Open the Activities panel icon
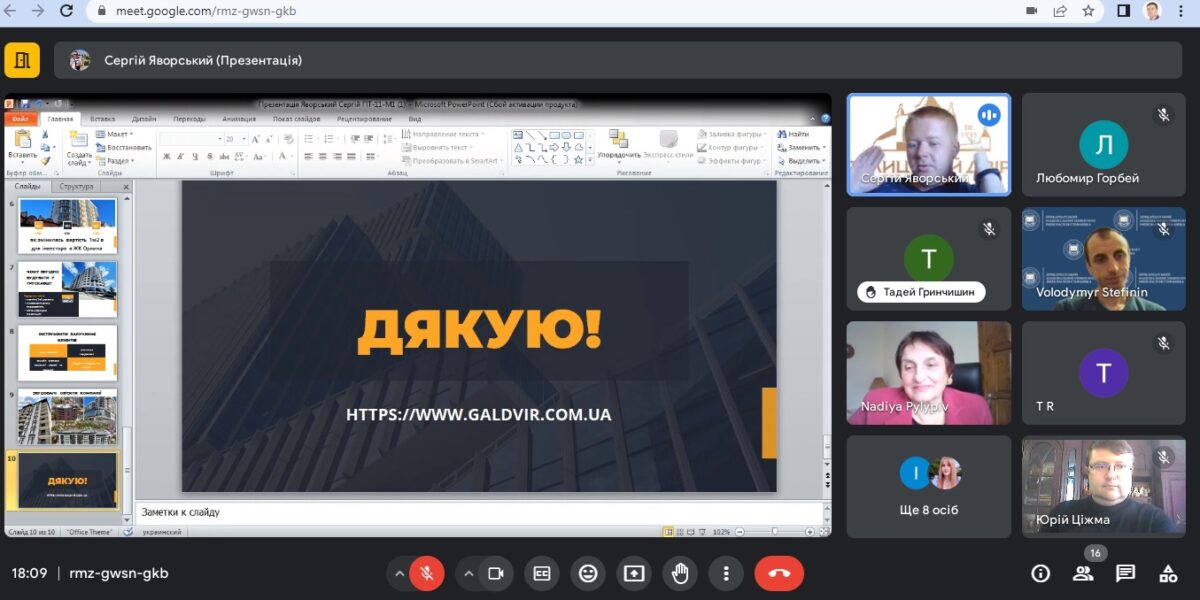Screen dimensions: 1200x600 coord(1168,573)
